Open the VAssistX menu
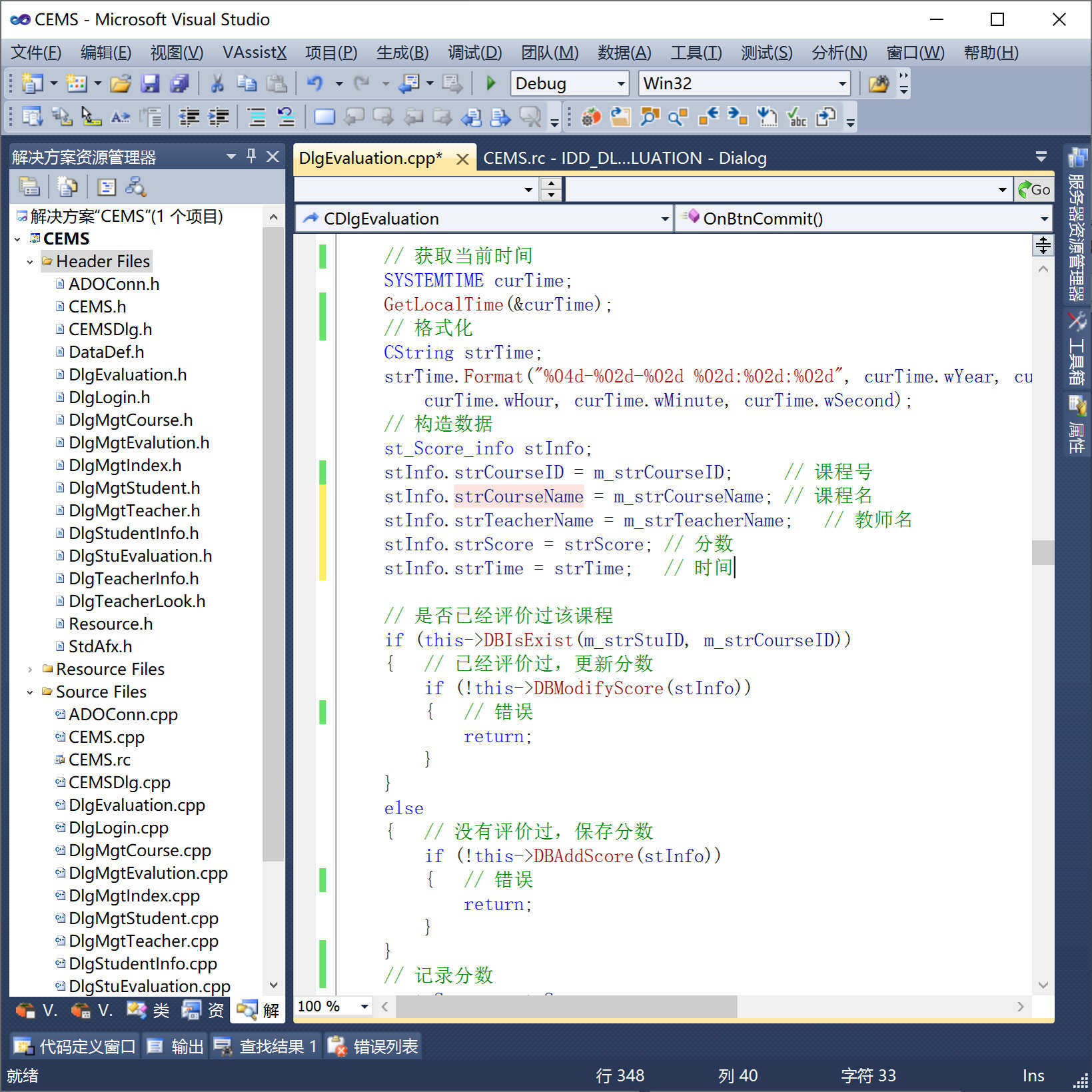This screenshot has height=1092, width=1092. coord(254,53)
